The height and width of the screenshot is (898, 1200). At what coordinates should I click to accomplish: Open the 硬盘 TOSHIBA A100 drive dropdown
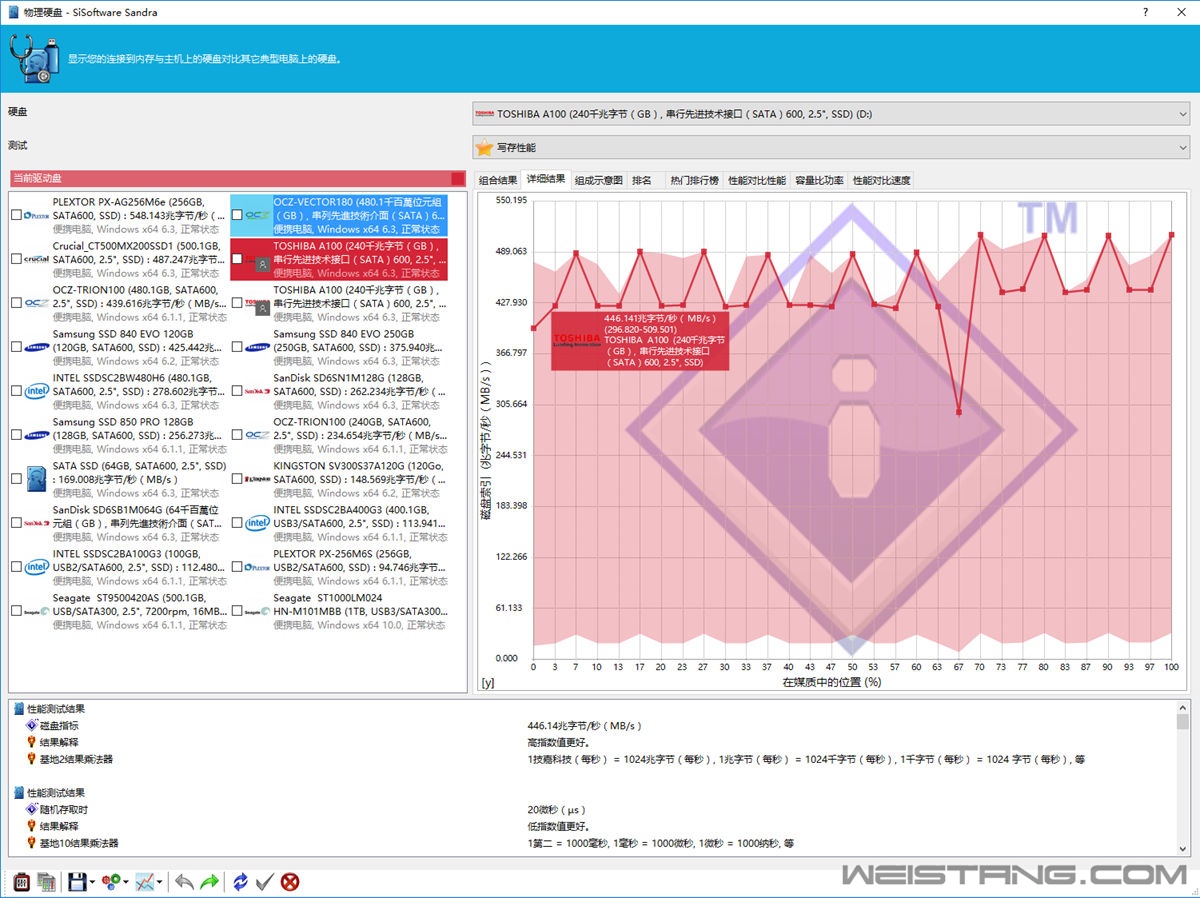click(x=831, y=114)
